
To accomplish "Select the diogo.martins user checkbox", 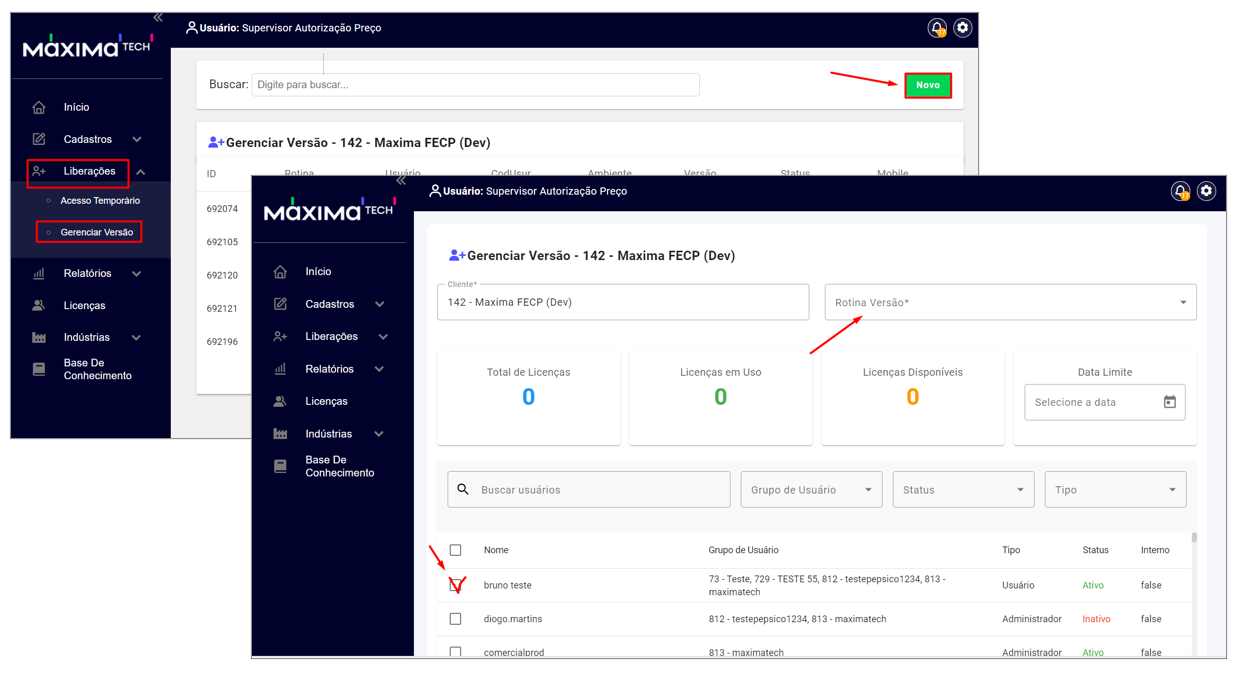I will point(456,619).
